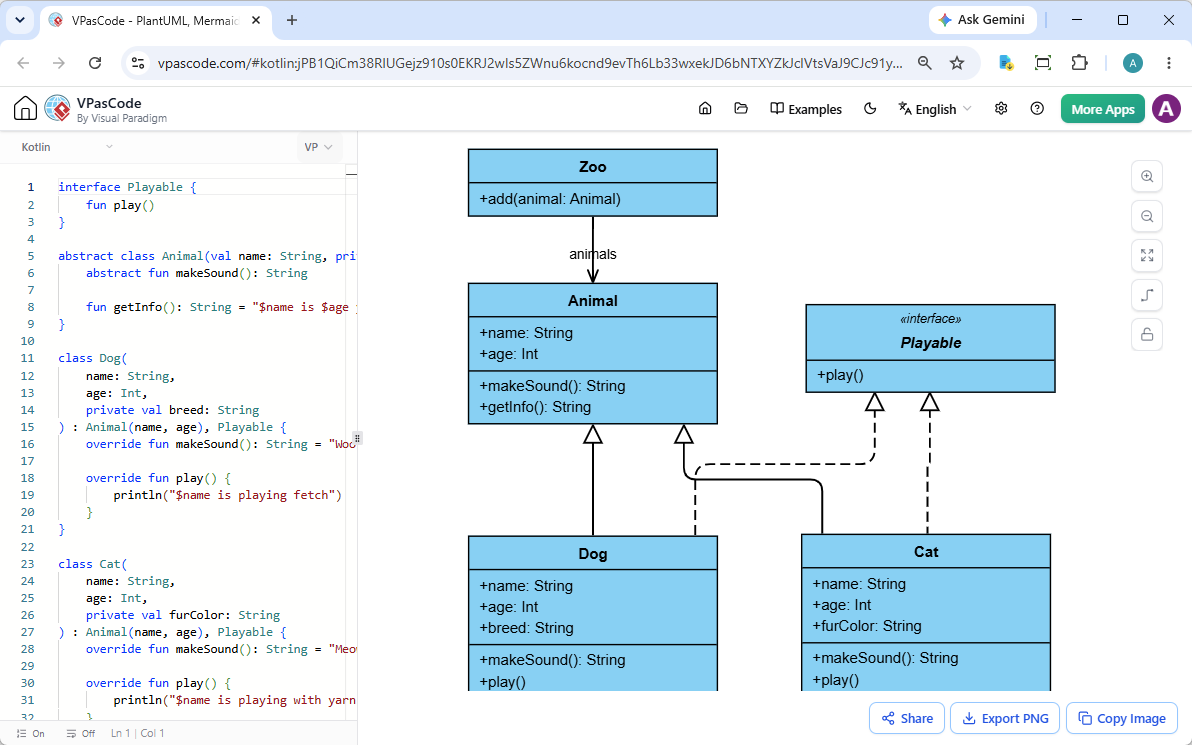
Task: Open the VPasCode logo link
Action: (106, 109)
